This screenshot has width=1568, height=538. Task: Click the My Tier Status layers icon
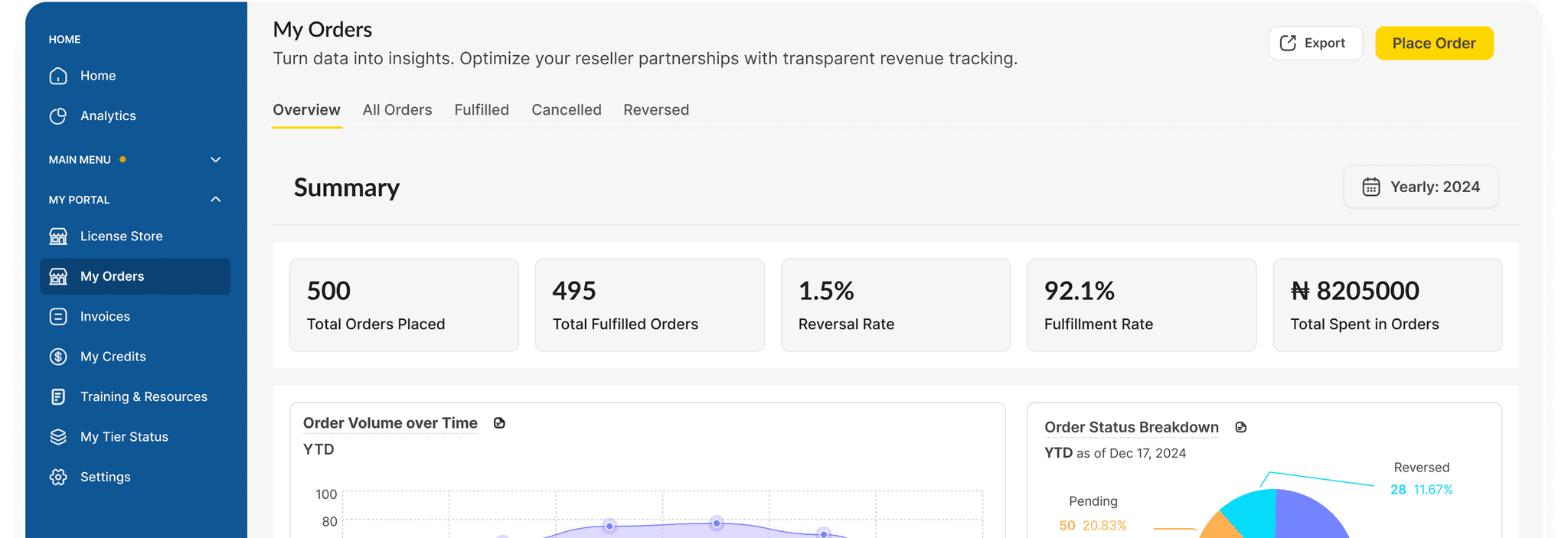click(x=58, y=436)
